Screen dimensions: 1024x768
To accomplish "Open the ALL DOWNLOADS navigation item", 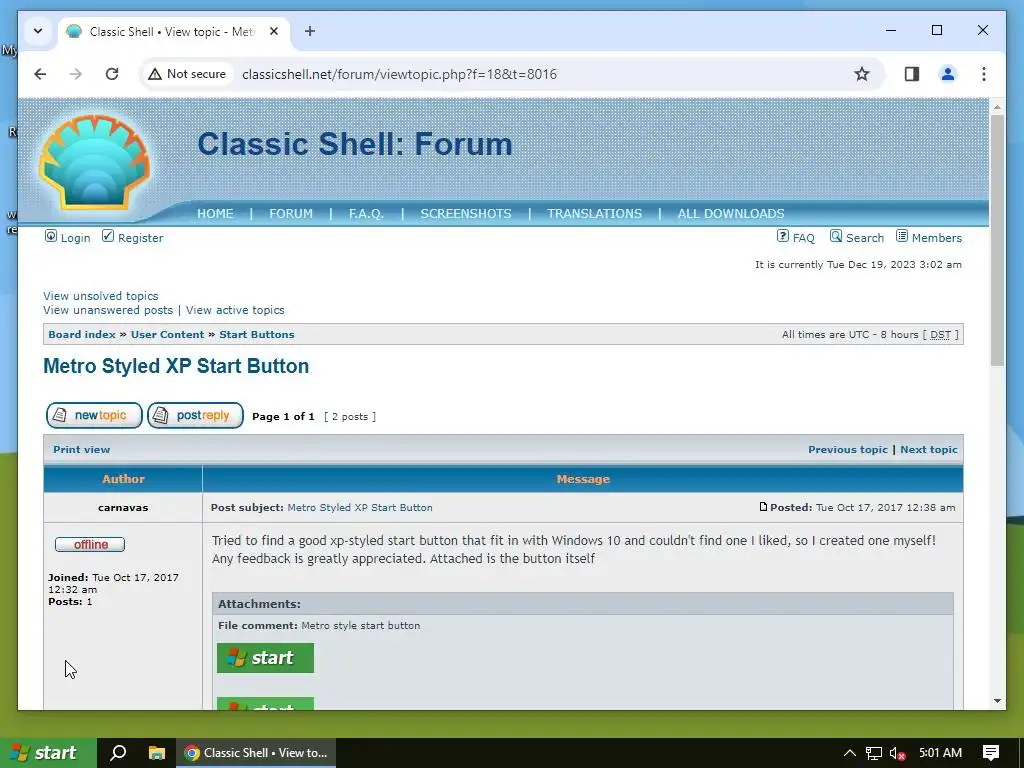I will pyautogui.click(x=731, y=214).
